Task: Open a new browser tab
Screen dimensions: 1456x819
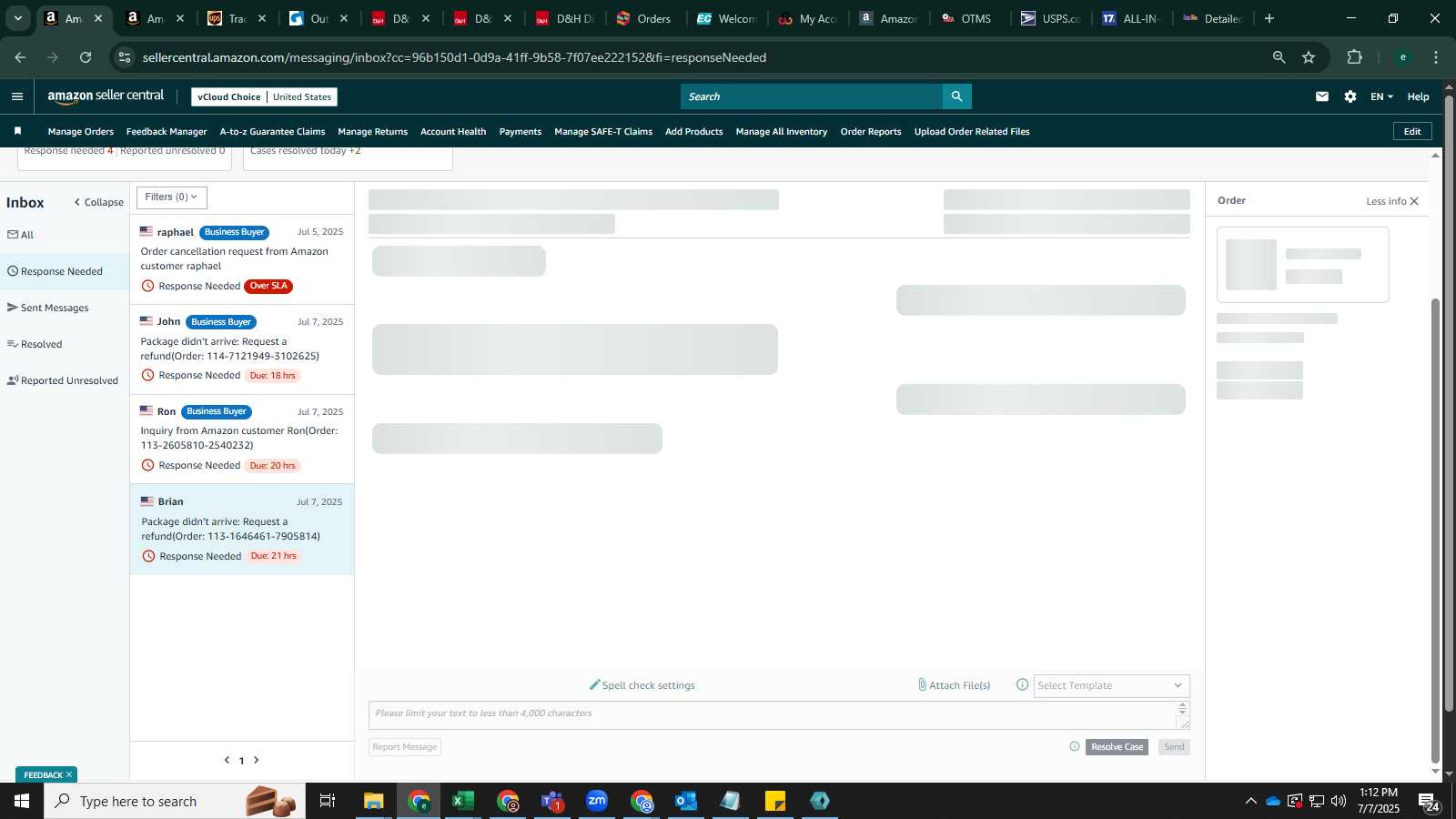Action: (x=1269, y=18)
